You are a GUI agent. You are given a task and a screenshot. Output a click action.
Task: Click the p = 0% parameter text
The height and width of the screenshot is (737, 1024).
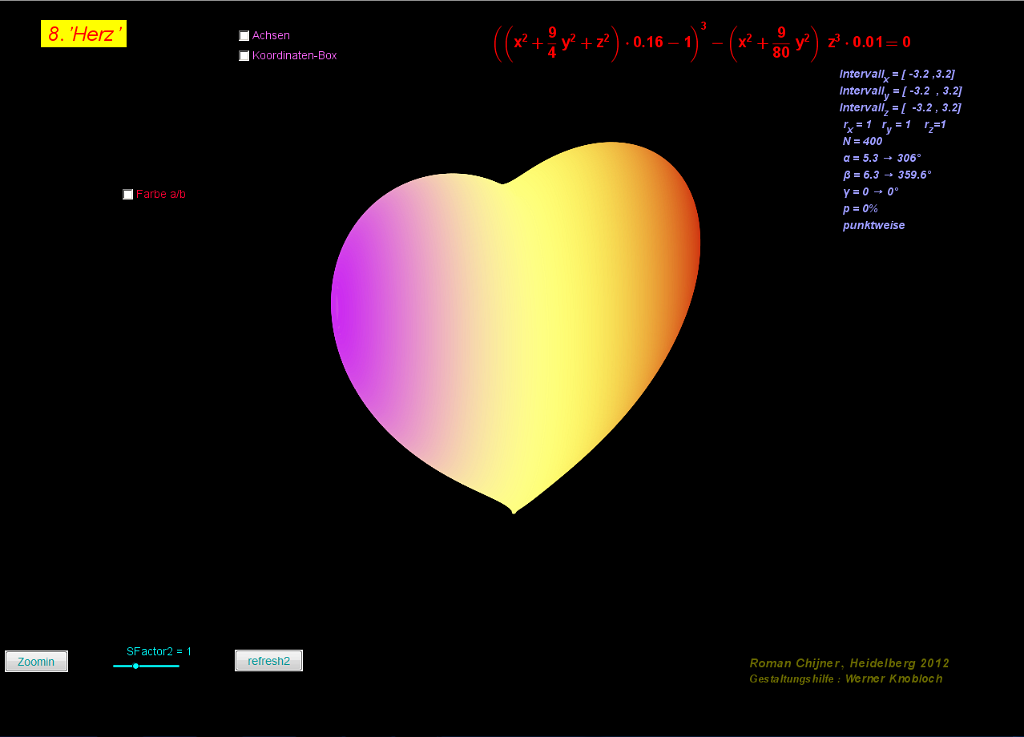(860, 209)
